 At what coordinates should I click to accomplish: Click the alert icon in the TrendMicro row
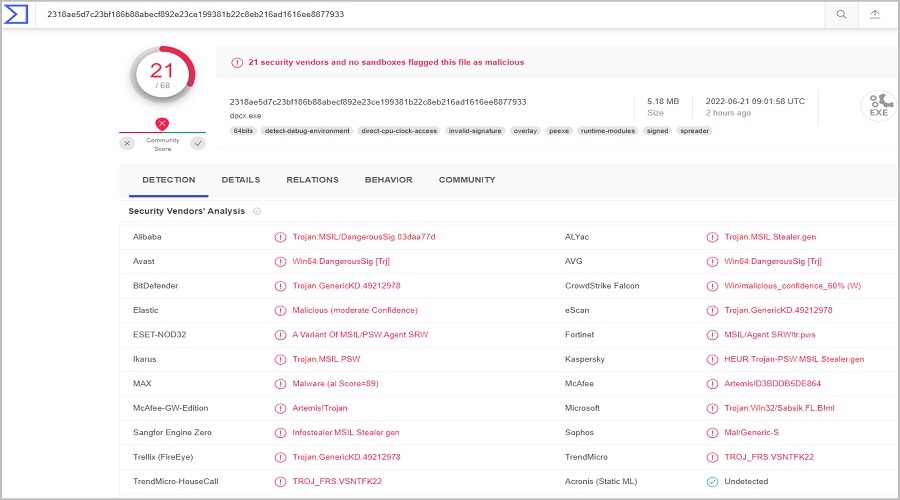(x=712, y=458)
